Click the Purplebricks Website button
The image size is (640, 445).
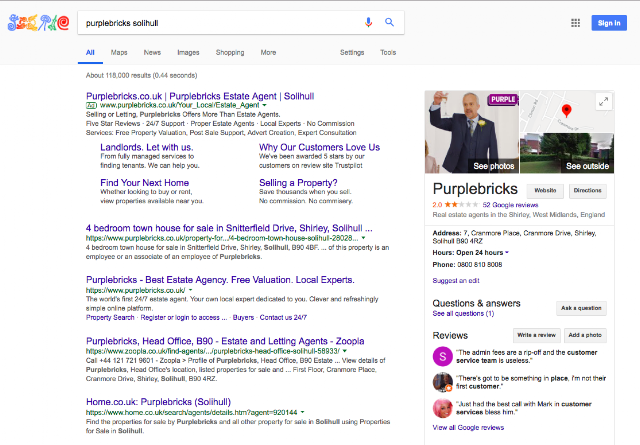click(545, 191)
